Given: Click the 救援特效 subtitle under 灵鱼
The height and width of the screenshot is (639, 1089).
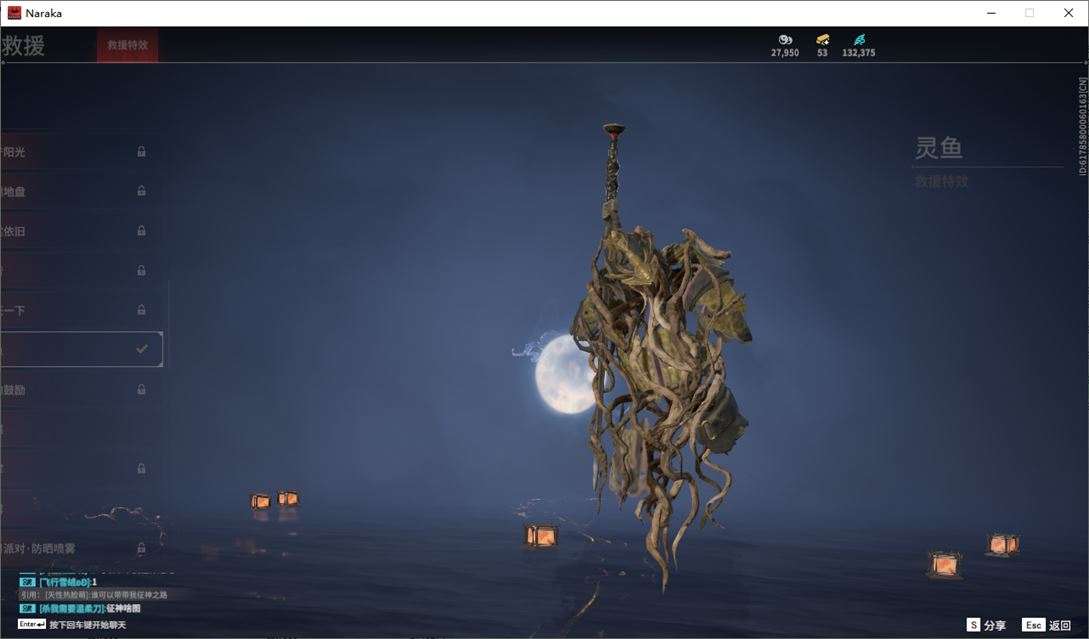Looking at the screenshot, I should tap(941, 182).
